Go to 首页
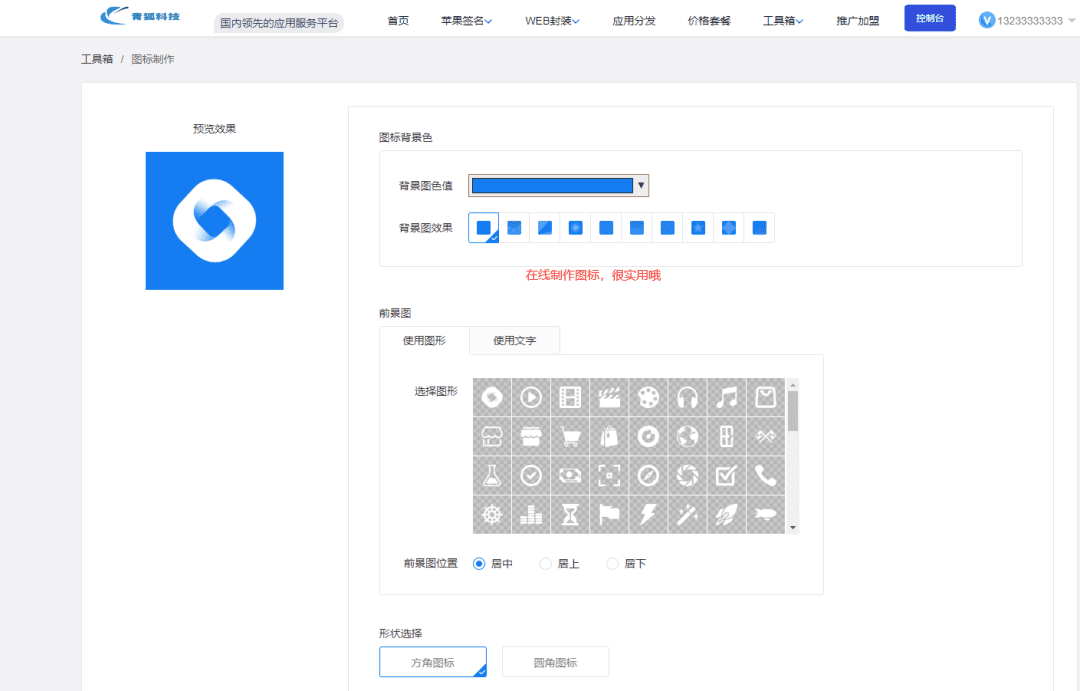The width and height of the screenshot is (1080, 691). (x=398, y=21)
